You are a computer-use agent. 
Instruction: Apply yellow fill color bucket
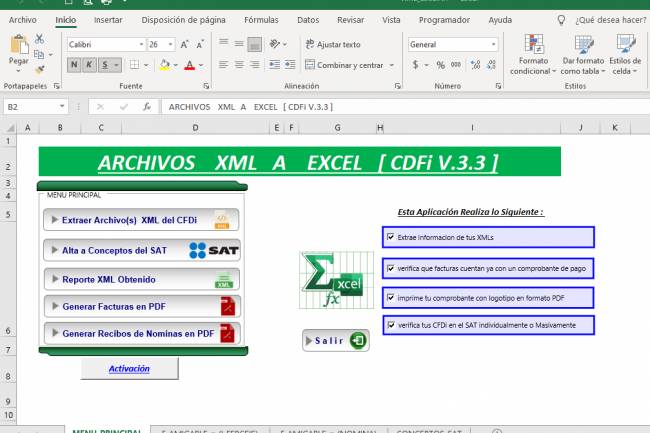165,65
